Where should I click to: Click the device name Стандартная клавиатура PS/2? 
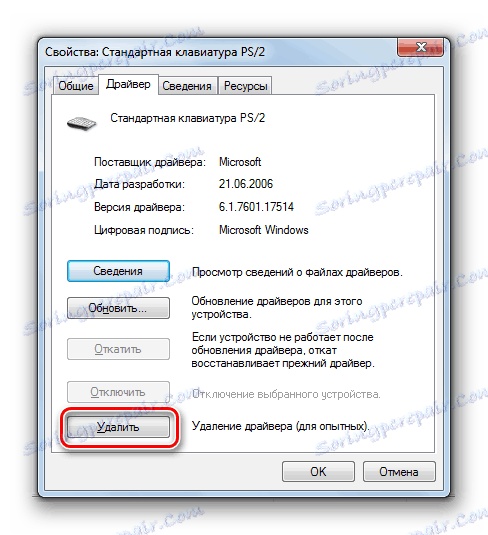[x=187, y=118]
